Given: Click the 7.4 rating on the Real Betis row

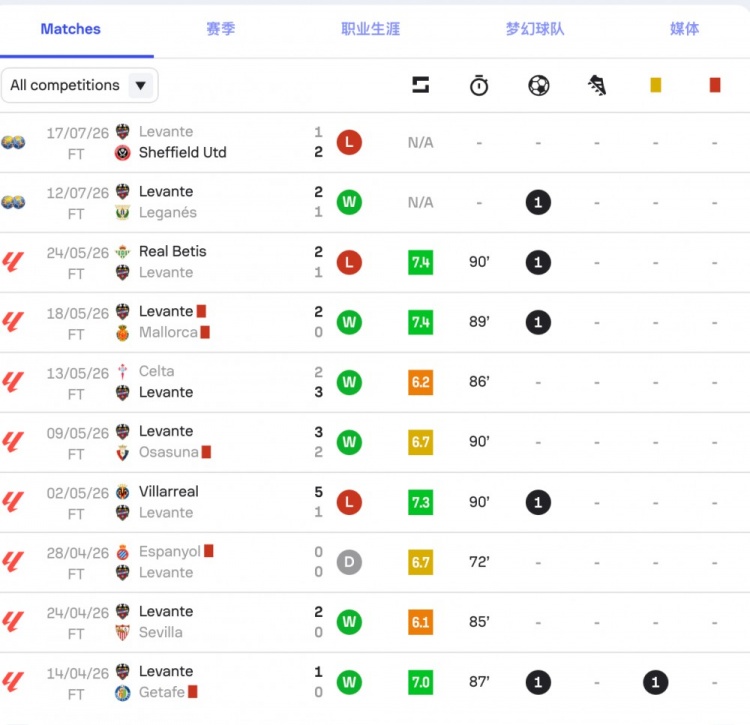Looking at the screenshot, I should point(420,262).
